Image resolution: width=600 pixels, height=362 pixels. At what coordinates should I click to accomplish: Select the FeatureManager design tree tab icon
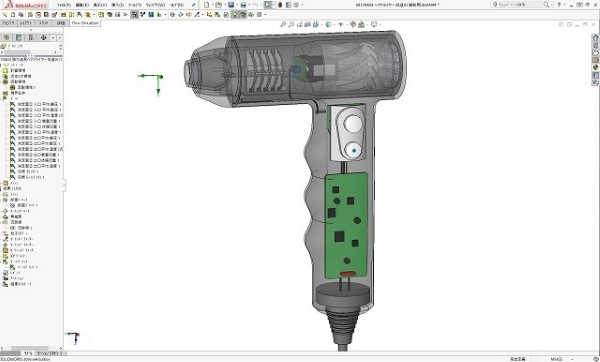point(6,38)
